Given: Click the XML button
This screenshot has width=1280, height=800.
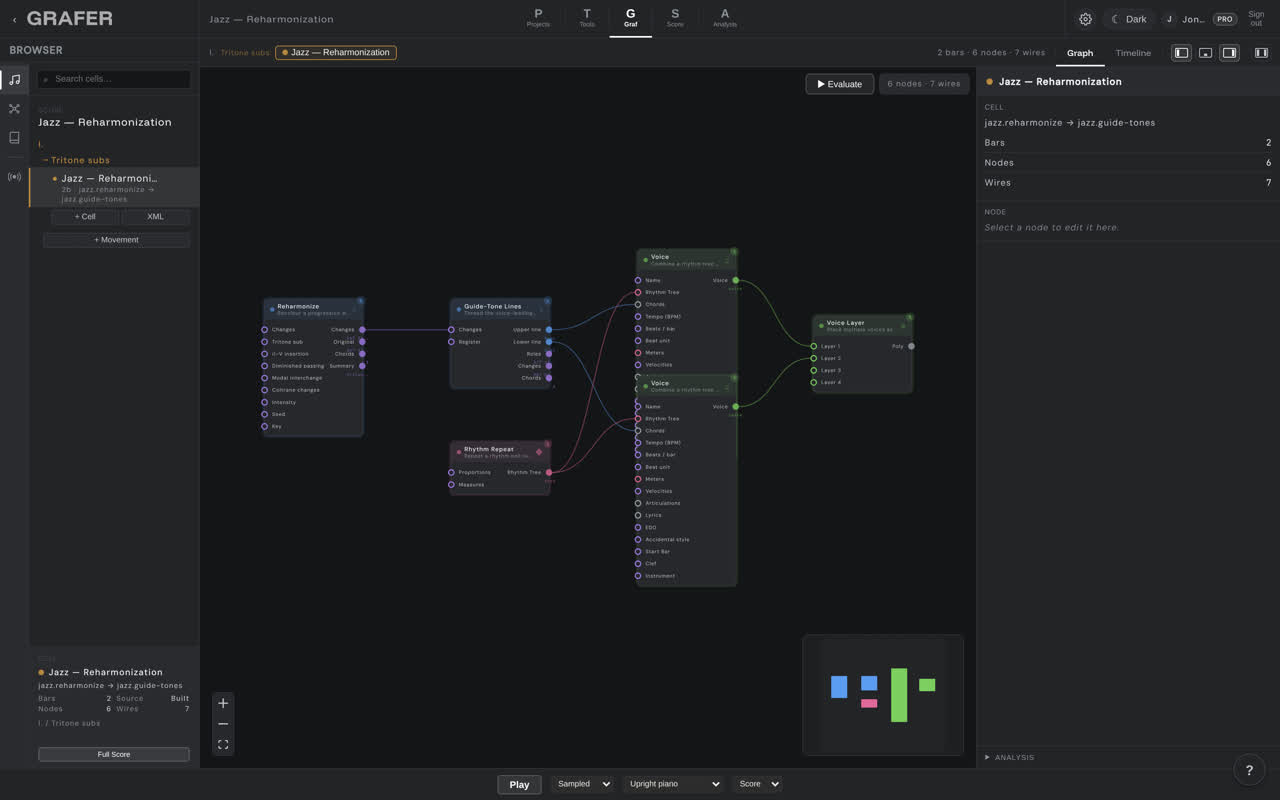Looking at the screenshot, I should click(155, 217).
